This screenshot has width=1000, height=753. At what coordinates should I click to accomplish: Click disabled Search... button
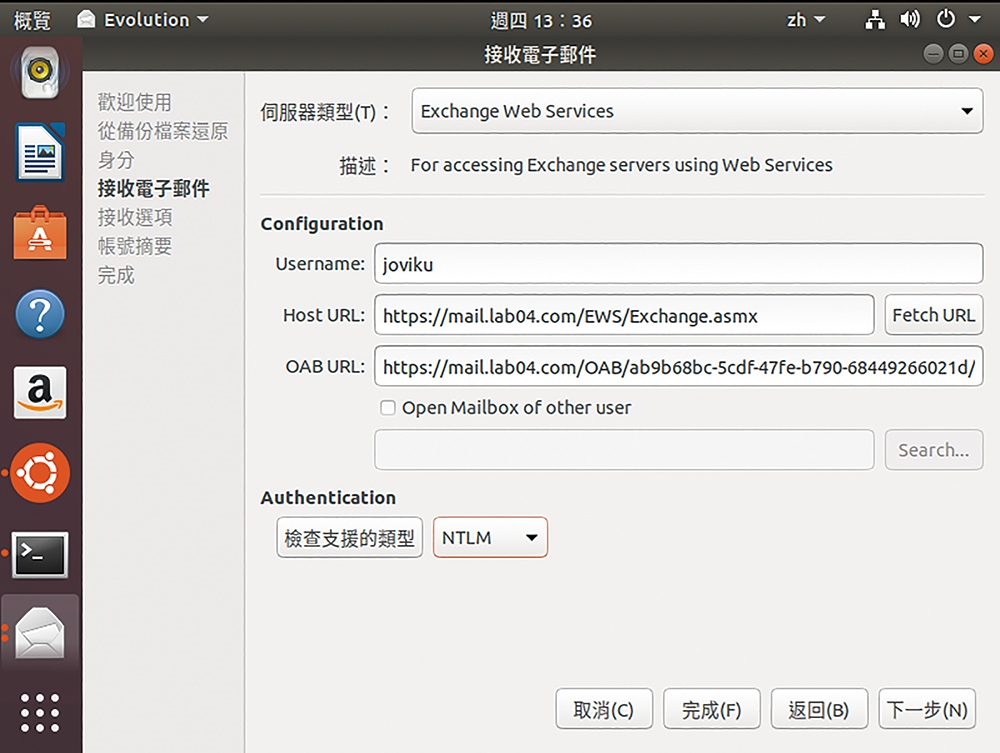pyautogui.click(x=933, y=450)
